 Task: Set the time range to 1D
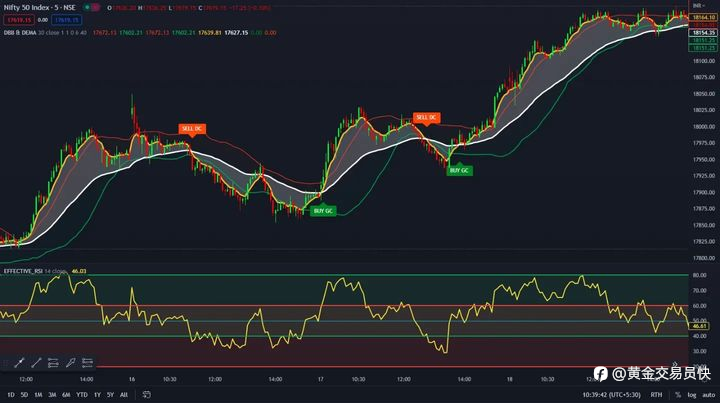click(11, 395)
